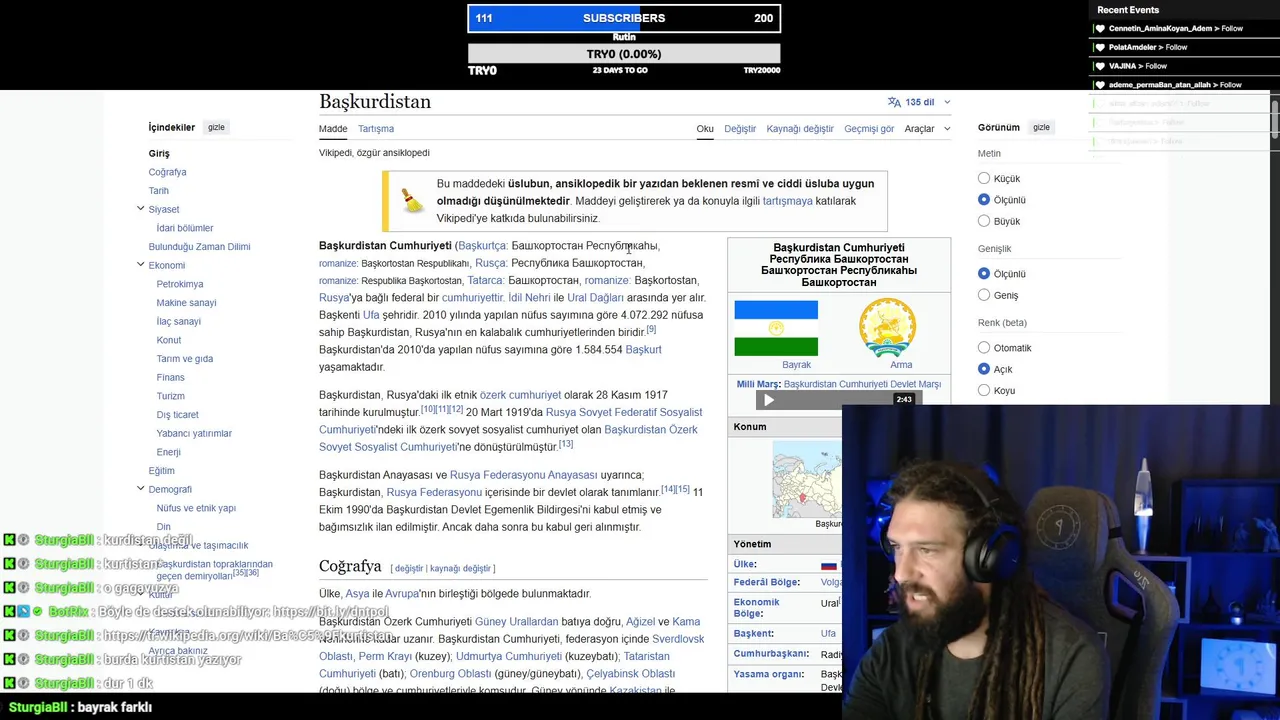Go to Giriş in contents
Image resolution: width=1280 pixels, height=720 pixels.
(159, 154)
